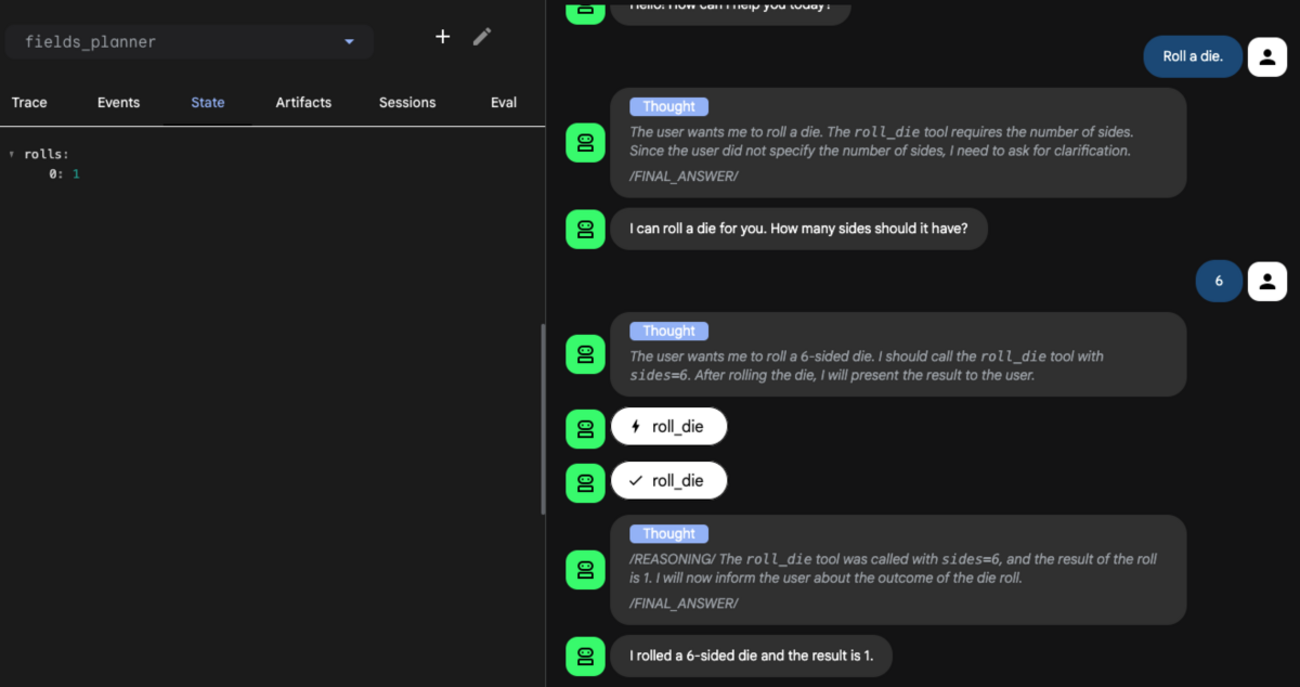Image resolution: width=1300 pixels, height=687 pixels.
Task: Select the Artifacts tab
Action: point(303,102)
